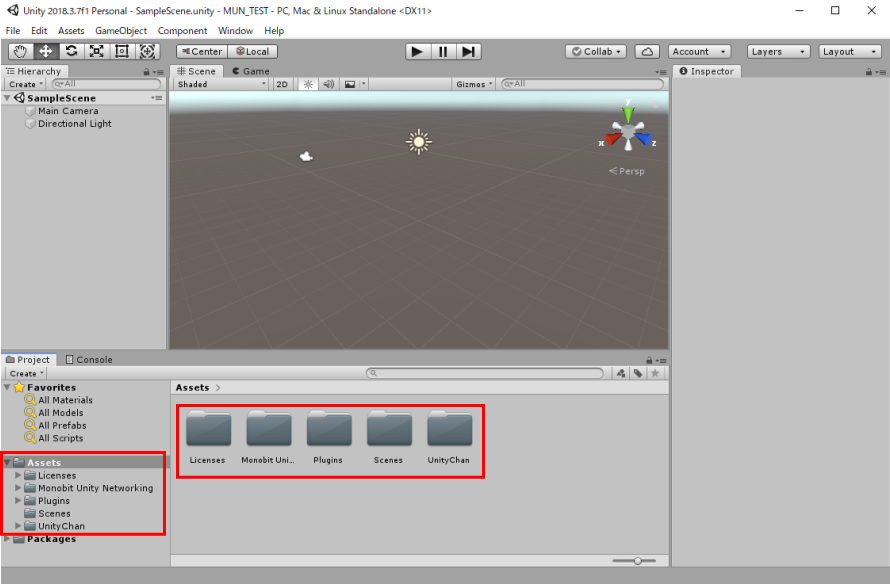The width and height of the screenshot is (890, 584).
Task: Select the Directional Light sun gizmo
Action: [x=419, y=142]
